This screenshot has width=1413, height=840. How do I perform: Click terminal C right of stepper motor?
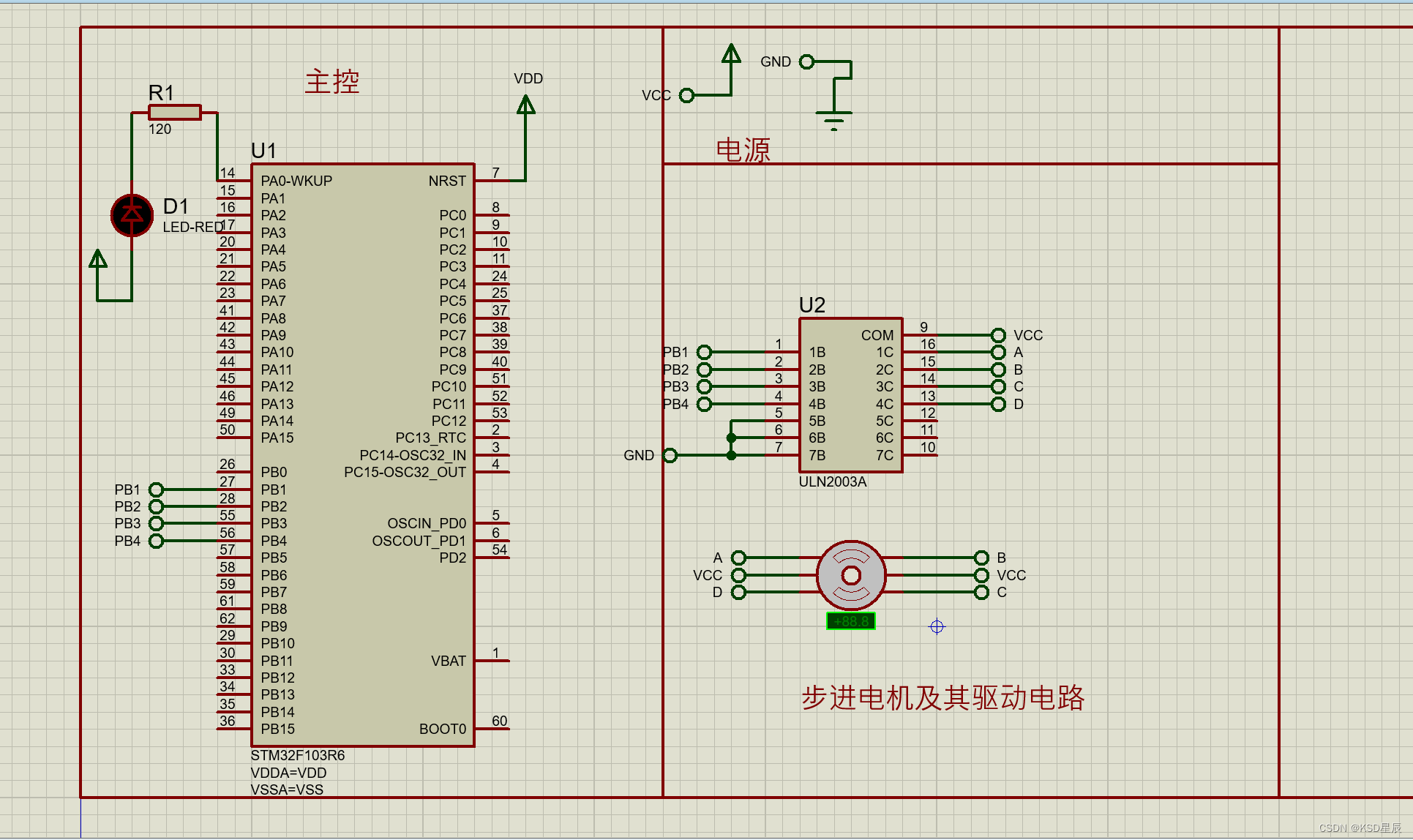[981, 592]
